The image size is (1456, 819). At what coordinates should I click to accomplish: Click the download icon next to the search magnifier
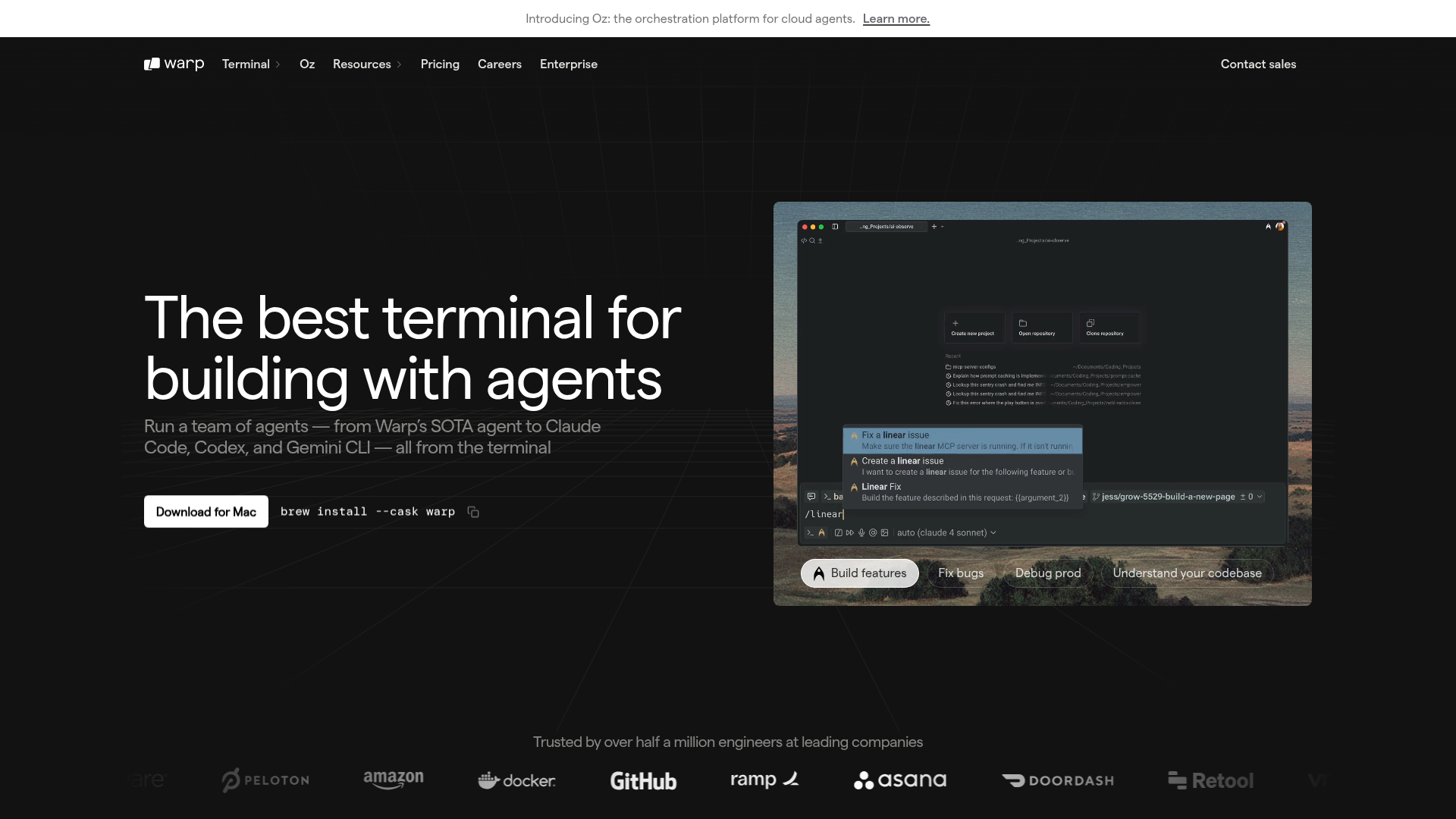(820, 240)
